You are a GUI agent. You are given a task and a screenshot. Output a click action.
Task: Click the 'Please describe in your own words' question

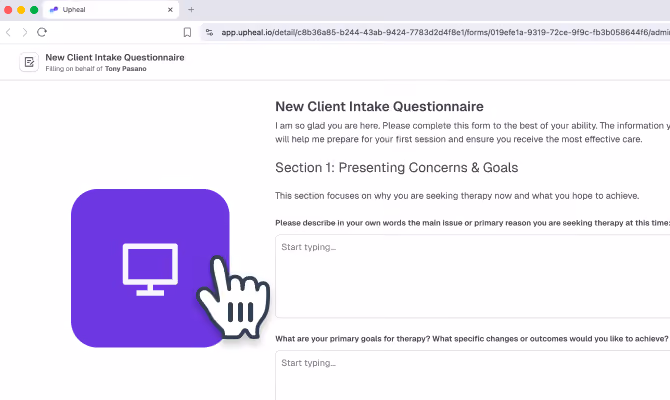pyautogui.click(x=473, y=223)
